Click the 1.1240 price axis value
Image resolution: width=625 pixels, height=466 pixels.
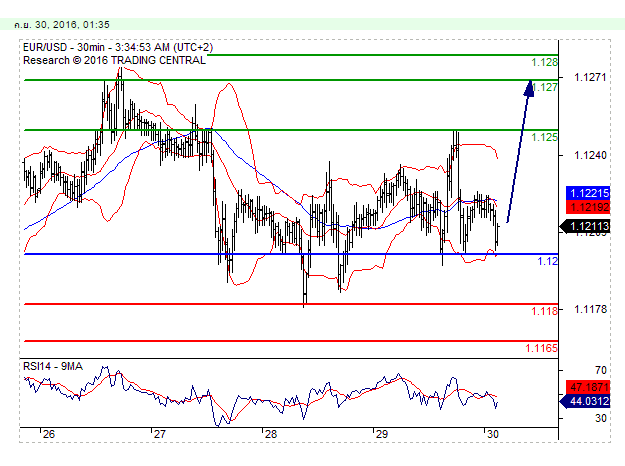click(x=590, y=155)
